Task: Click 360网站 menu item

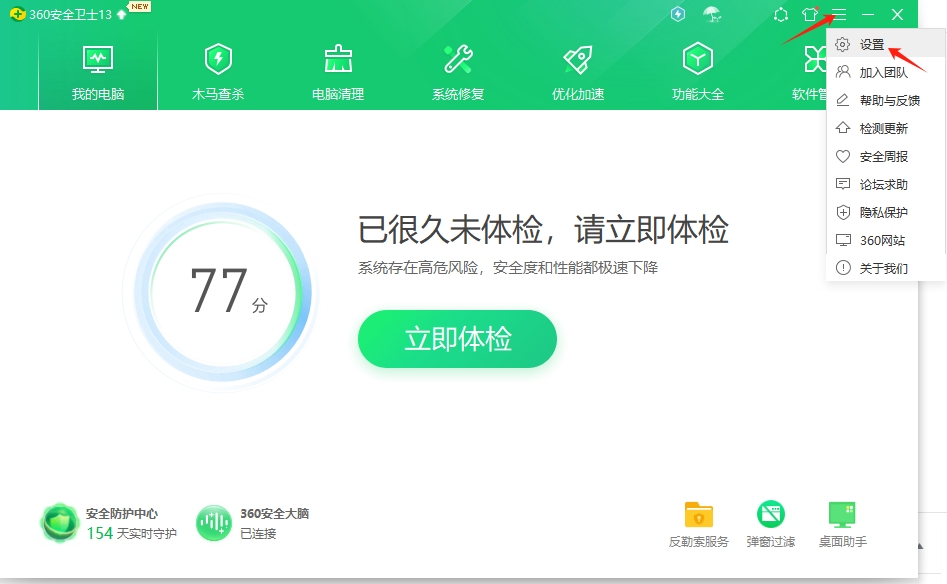Action: point(885,240)
